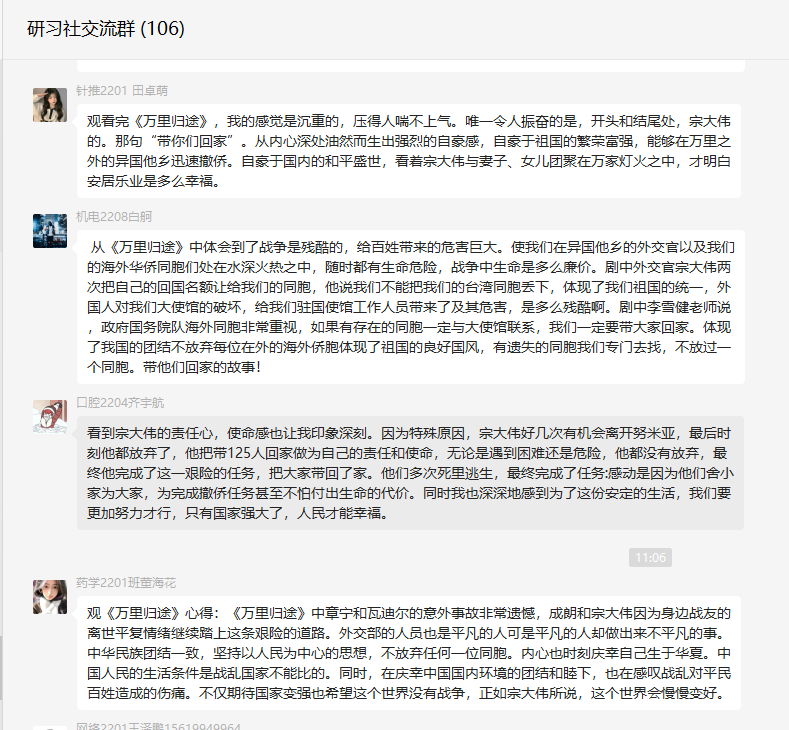Screen dimensions: 789x730
Task: Select 白舸's message about war cruelty
Action: tap(411, 307)
